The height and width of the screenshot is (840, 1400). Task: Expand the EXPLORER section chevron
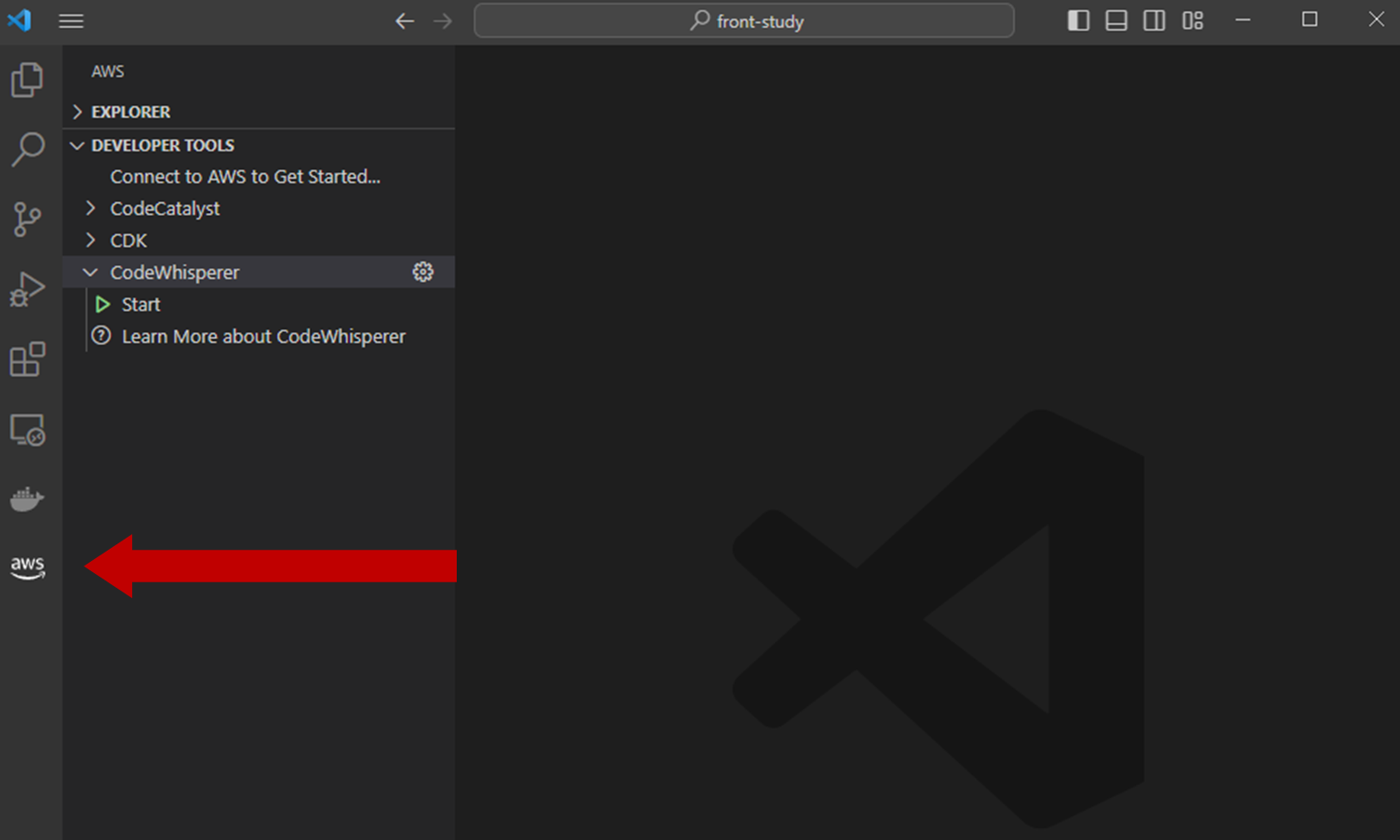77,112
